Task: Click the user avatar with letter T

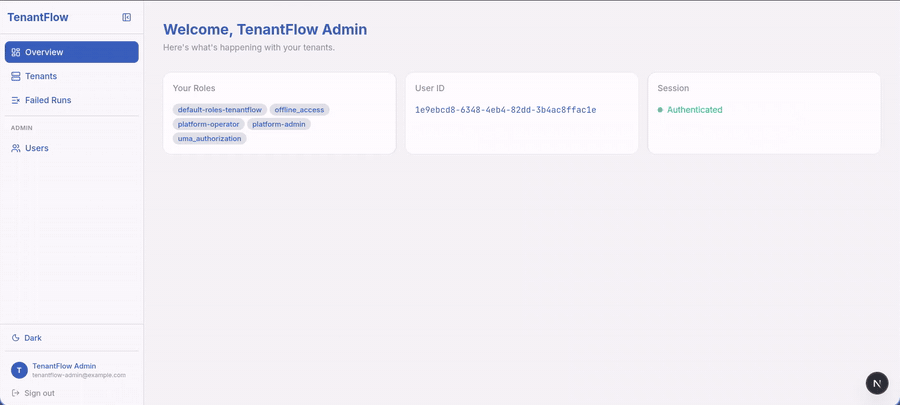Action: [19, 371]
